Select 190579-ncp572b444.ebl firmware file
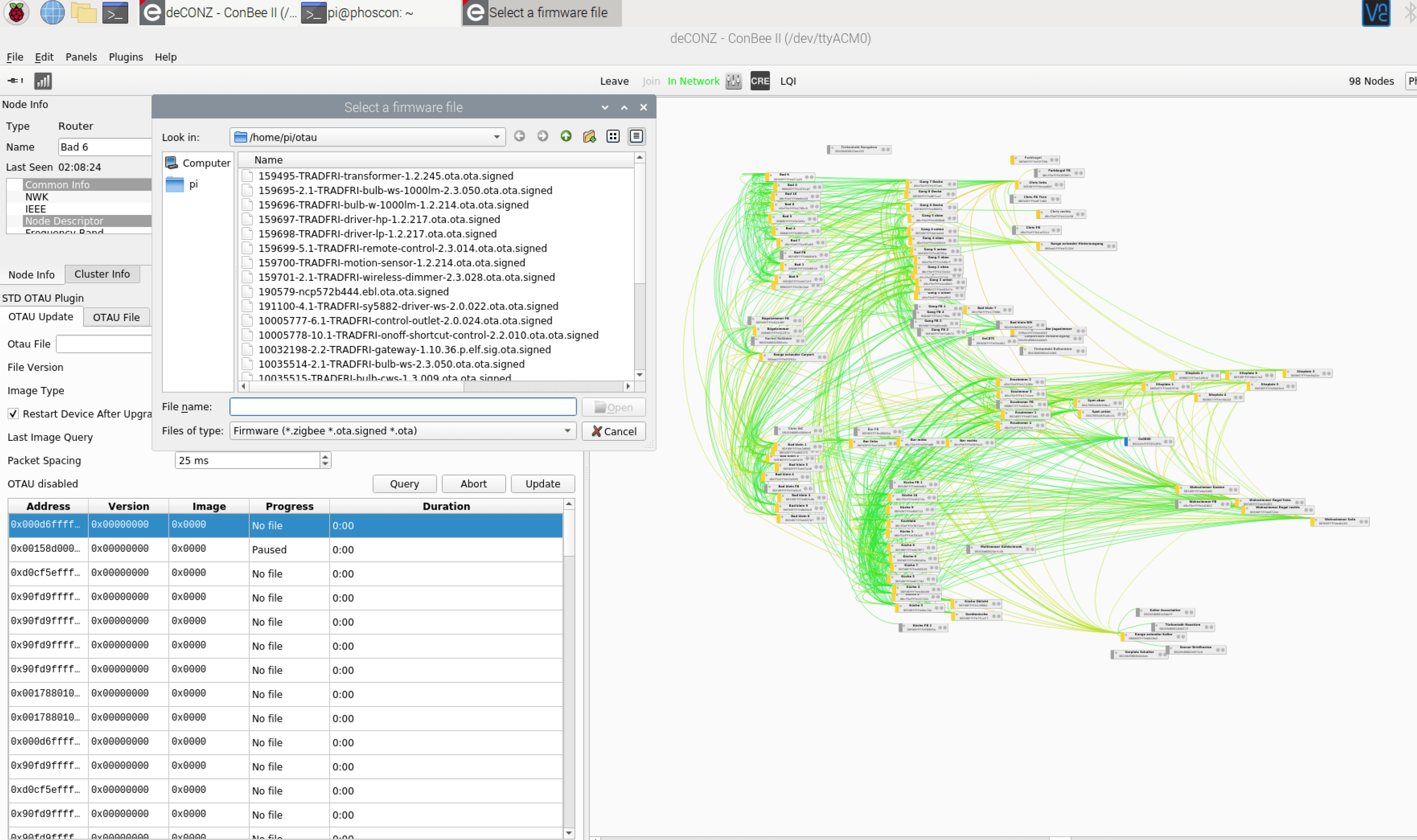 click(353, 292)
